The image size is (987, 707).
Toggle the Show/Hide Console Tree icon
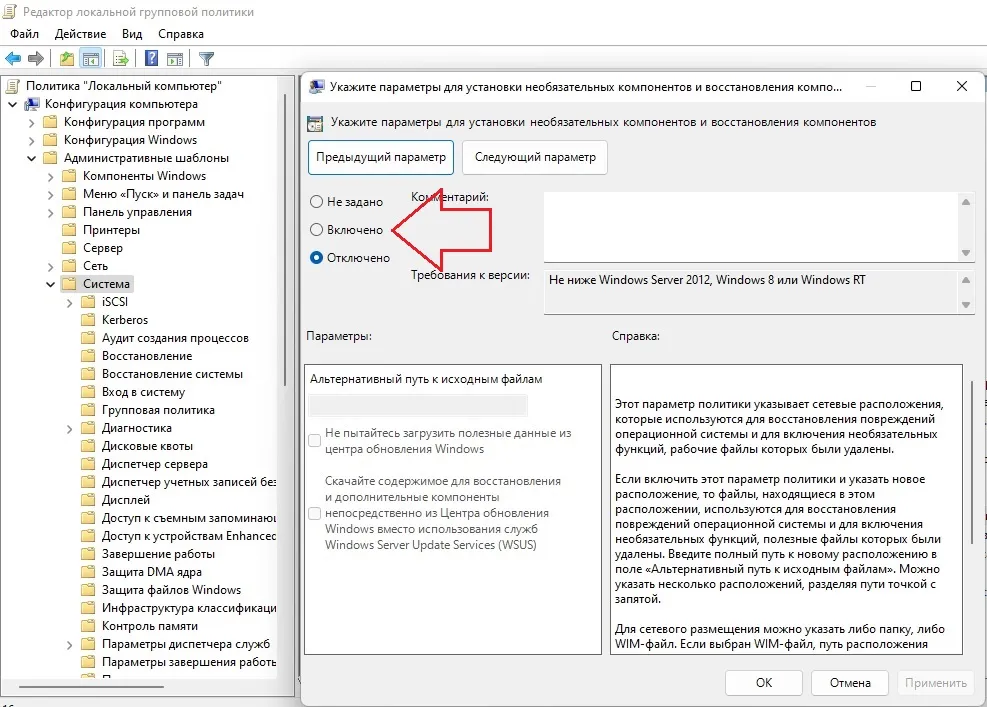tap(91, 59)
